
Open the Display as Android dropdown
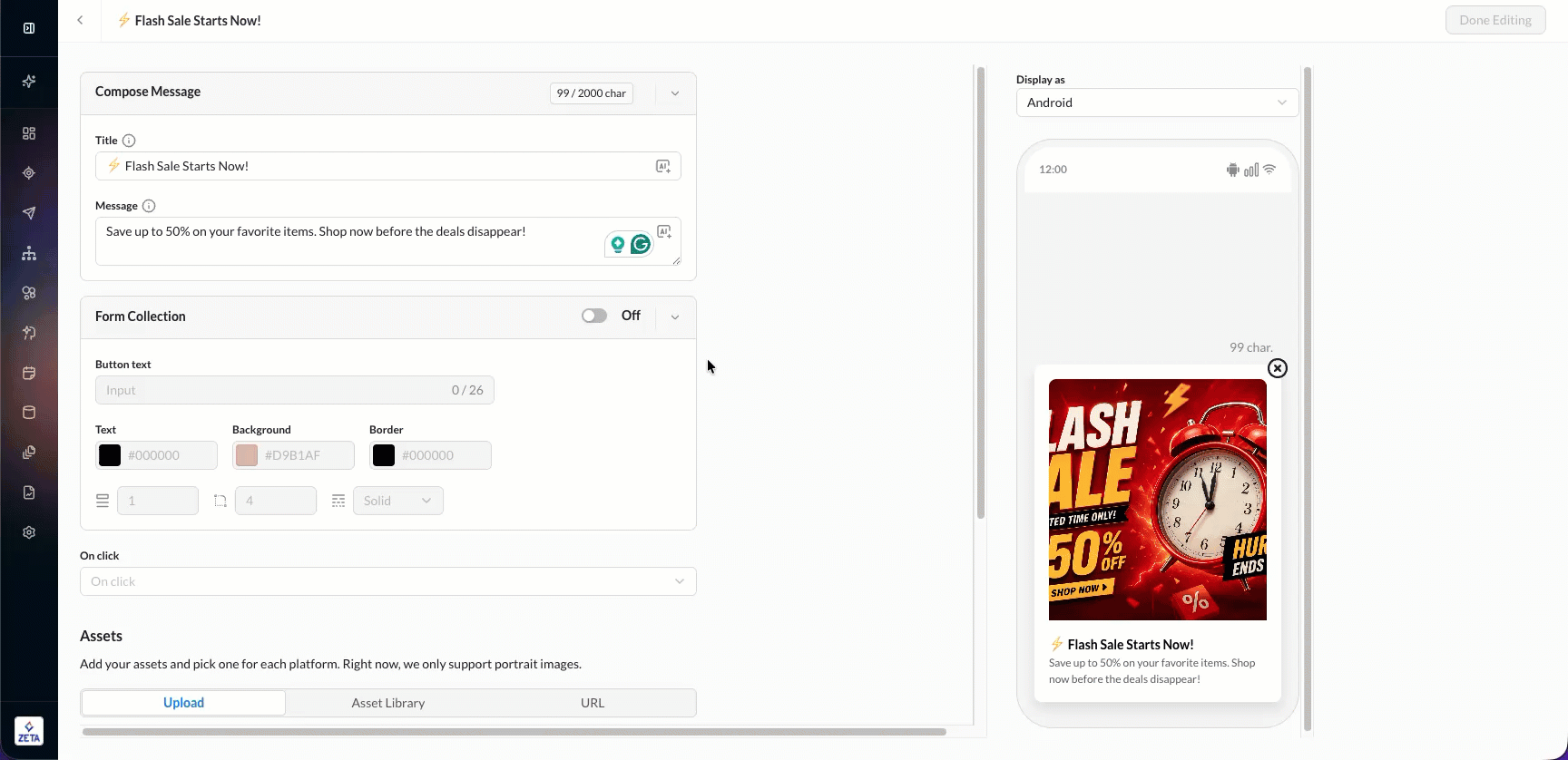[1157, 102]
